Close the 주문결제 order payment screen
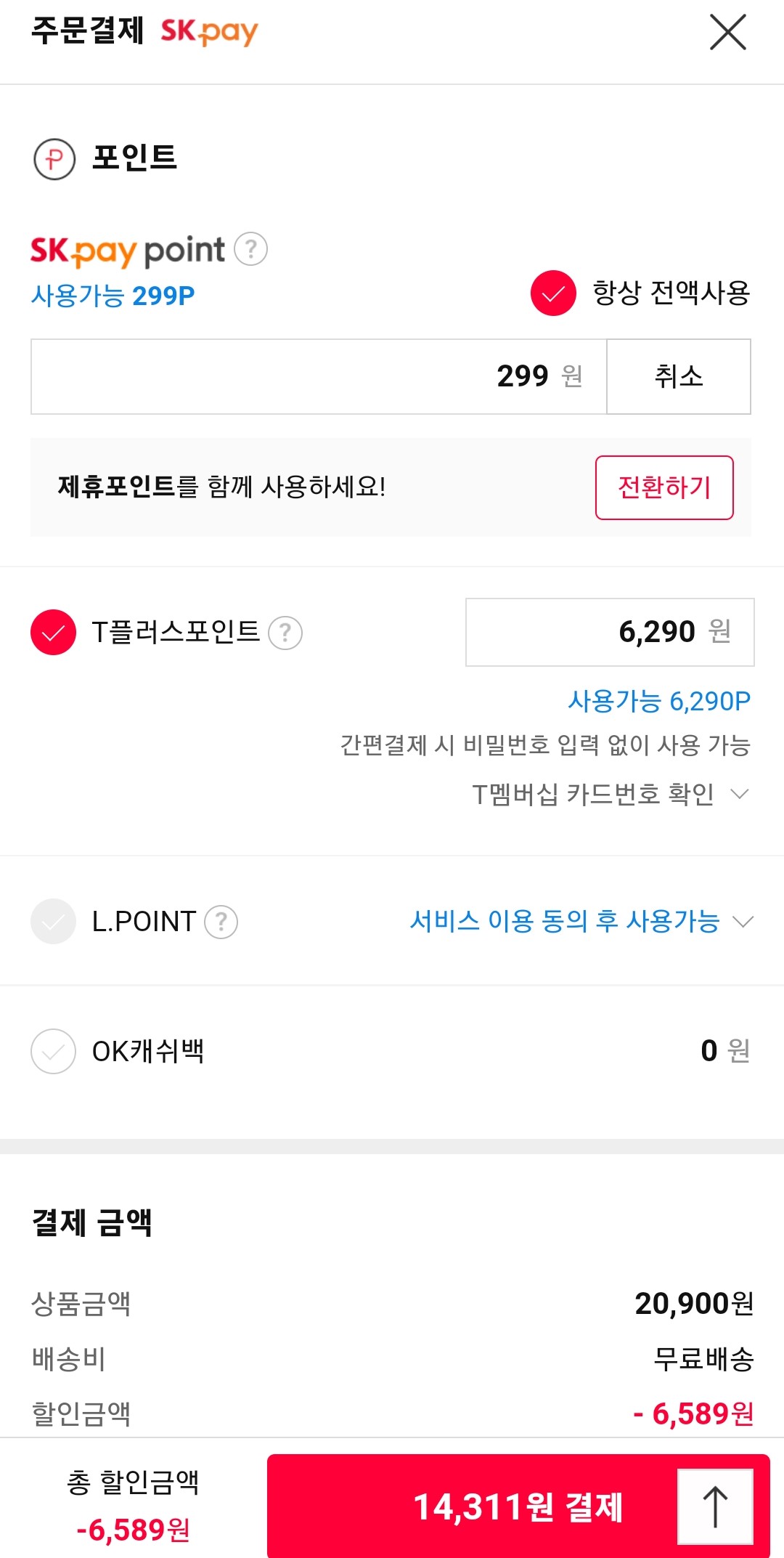 727,33
